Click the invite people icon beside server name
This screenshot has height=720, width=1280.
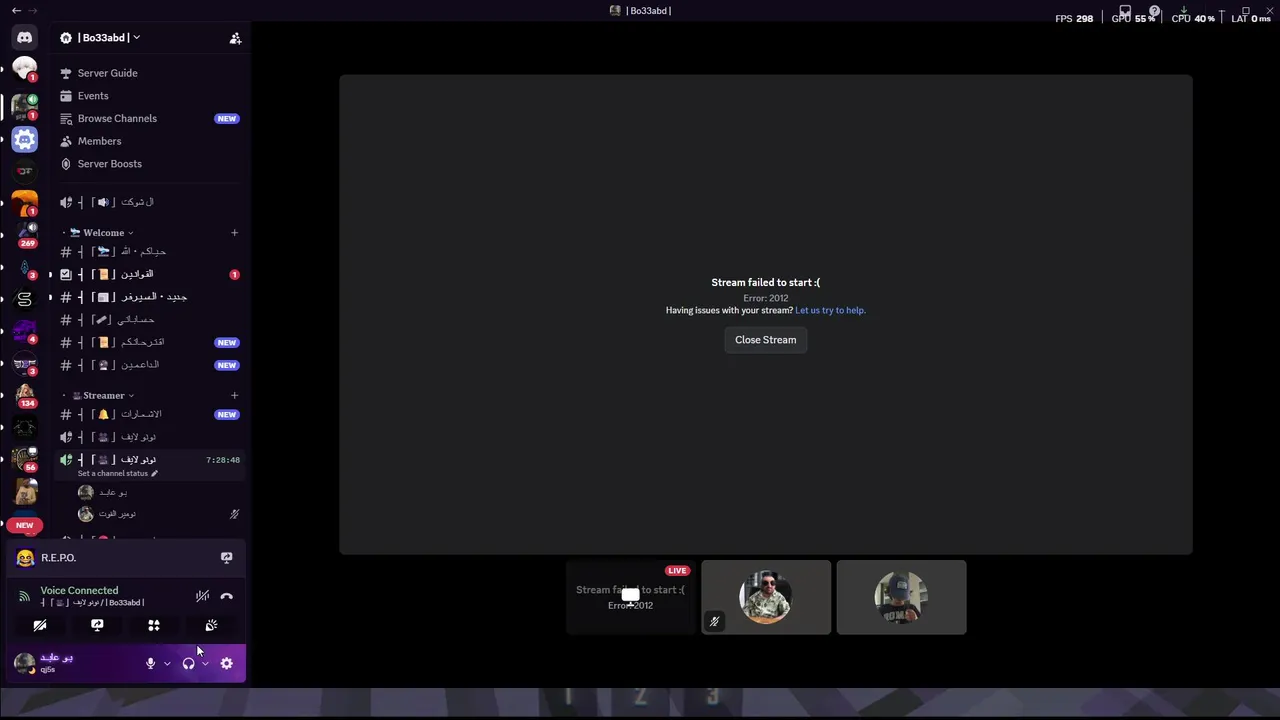click(235, 38)
